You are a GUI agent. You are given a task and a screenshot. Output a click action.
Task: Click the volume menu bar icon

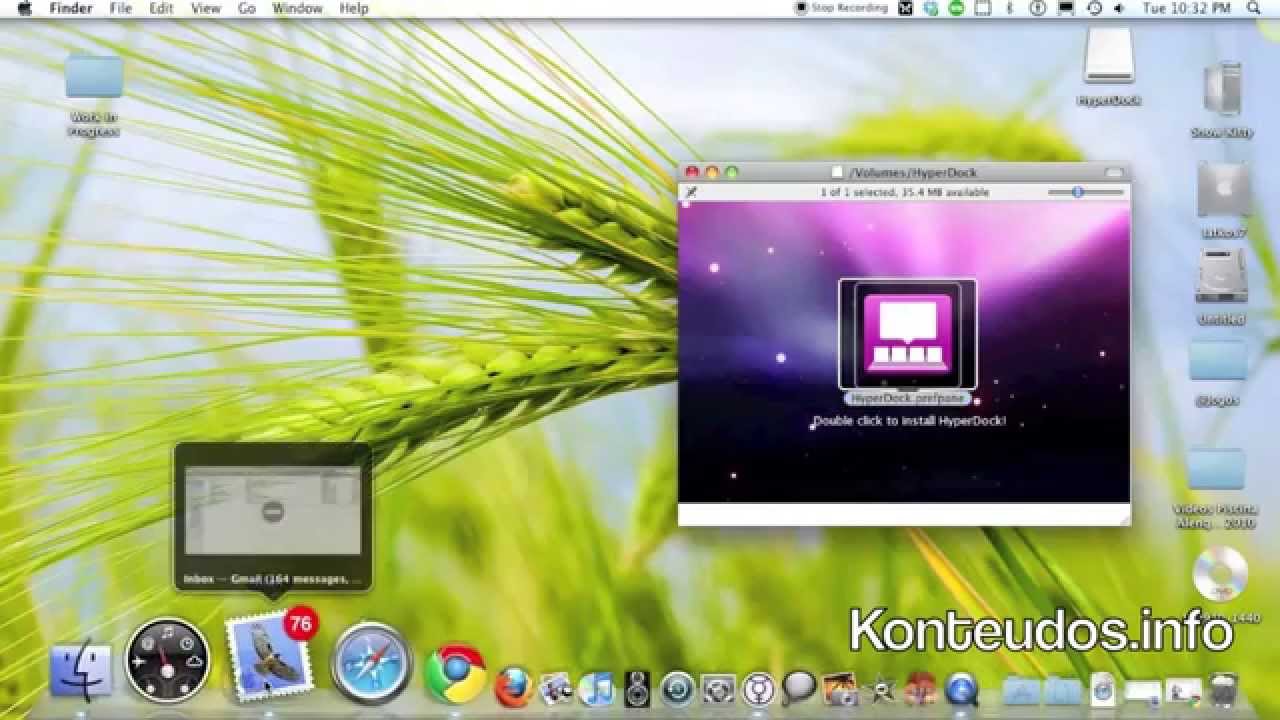(1121, 8)
